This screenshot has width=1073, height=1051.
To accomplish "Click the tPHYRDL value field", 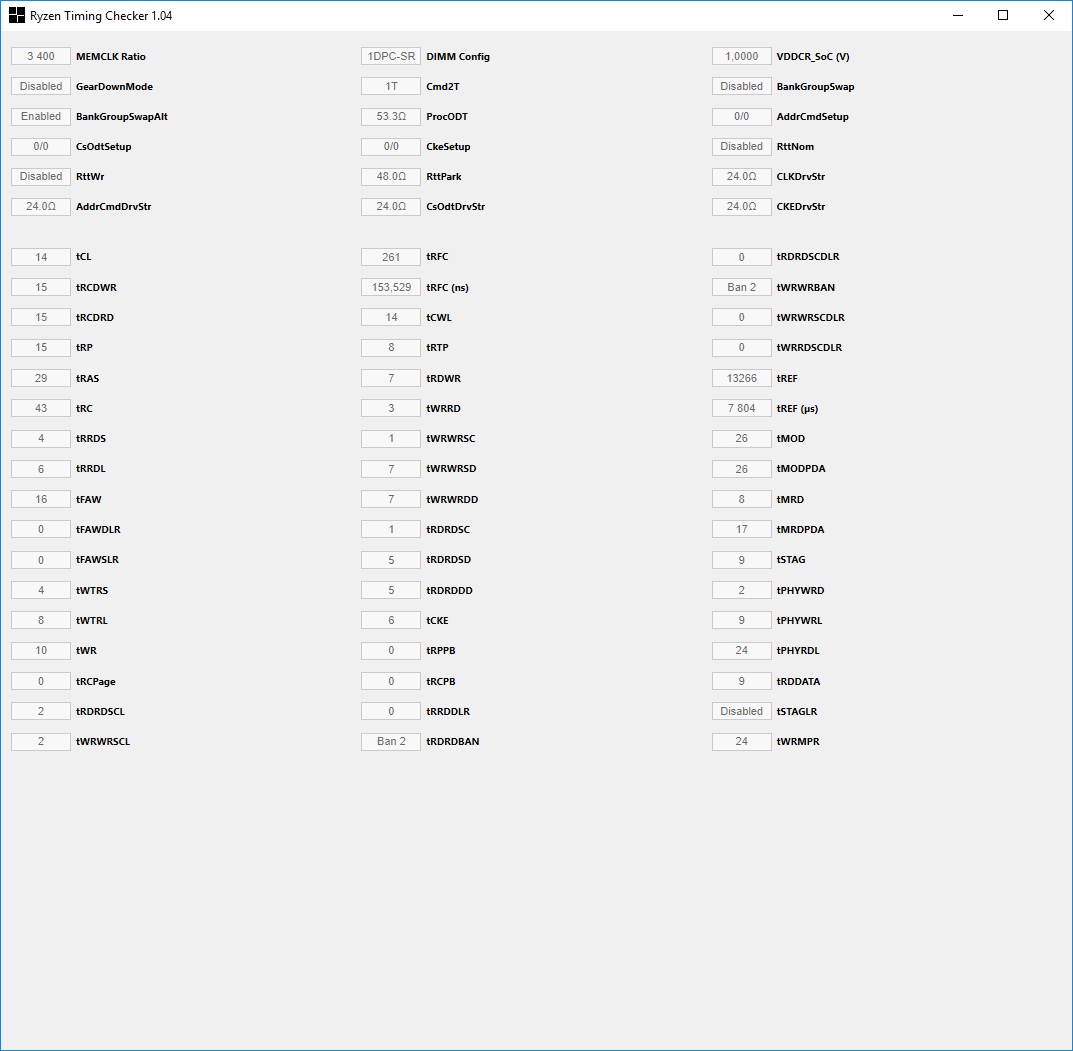I will 742,651.
